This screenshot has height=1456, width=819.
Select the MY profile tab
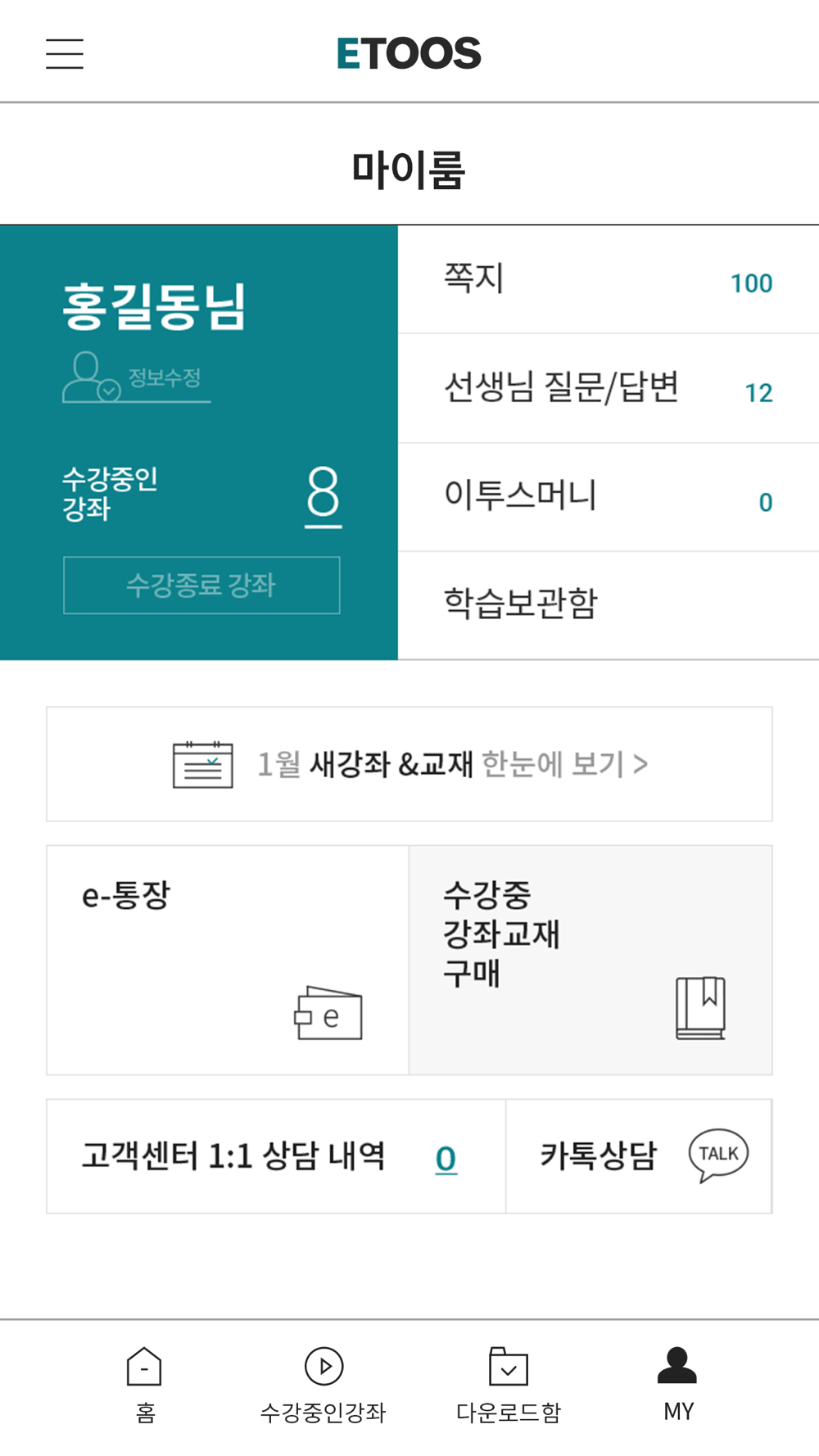point(678,1384)
